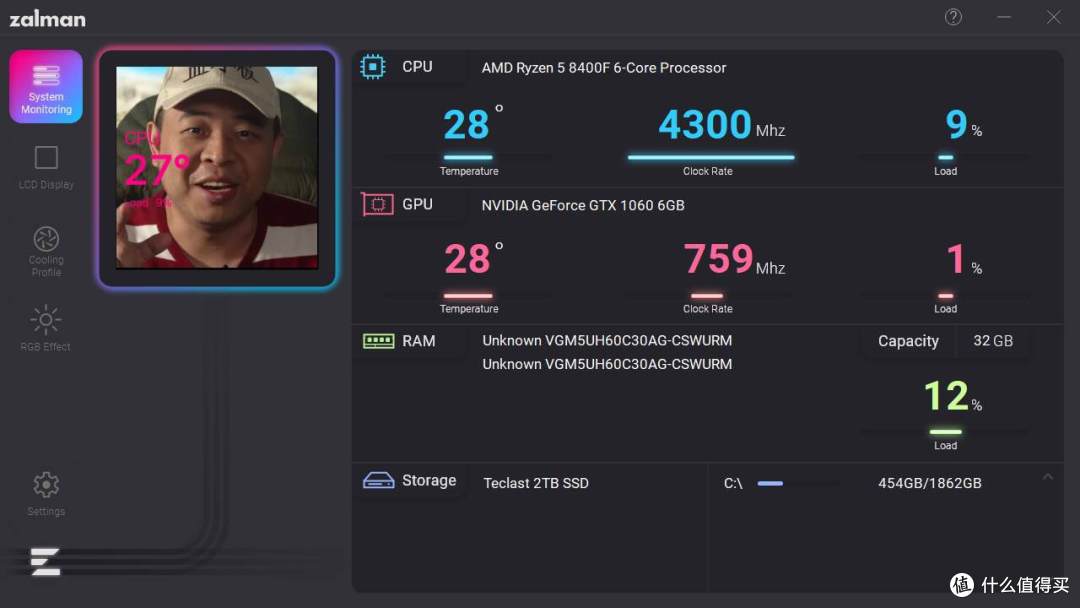Collapse the Storage section chevron
Viewport: 1080px width, 608px height.
(1048, 476)
